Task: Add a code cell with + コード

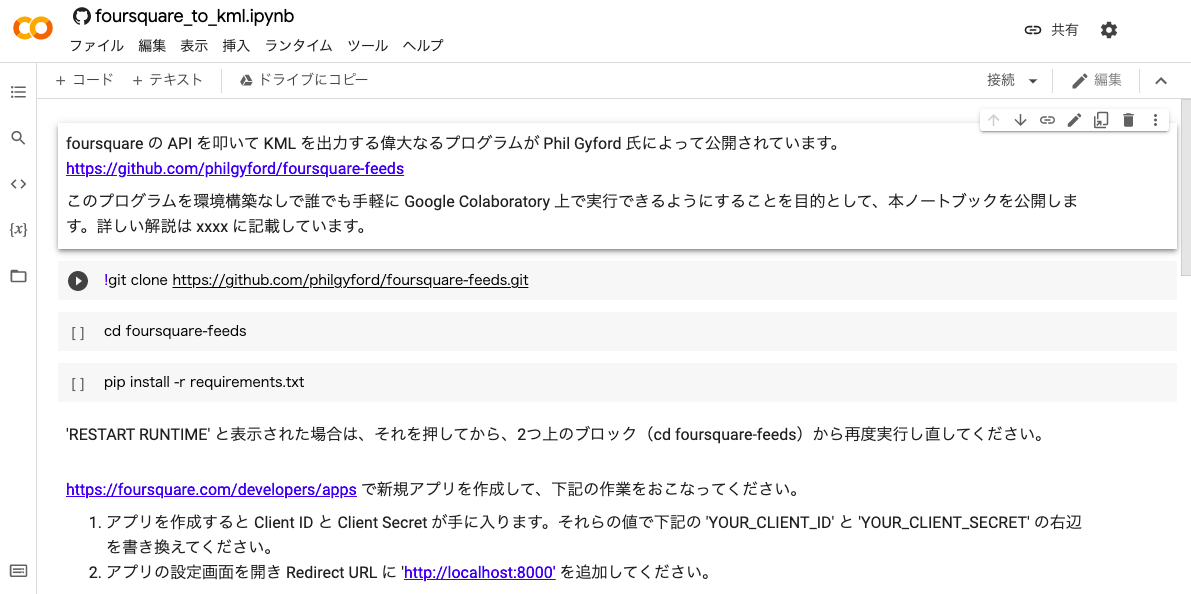Action: tap(84, 80)
